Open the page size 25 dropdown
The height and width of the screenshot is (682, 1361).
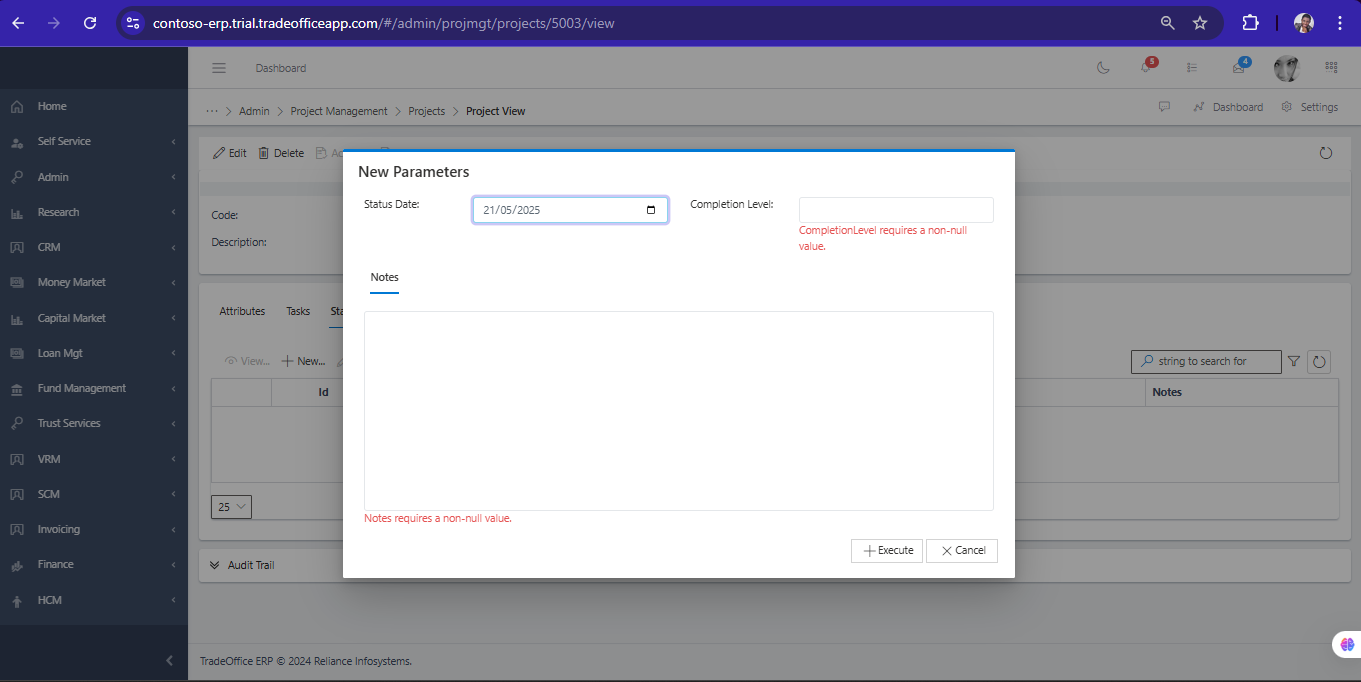tap(231, 507)
